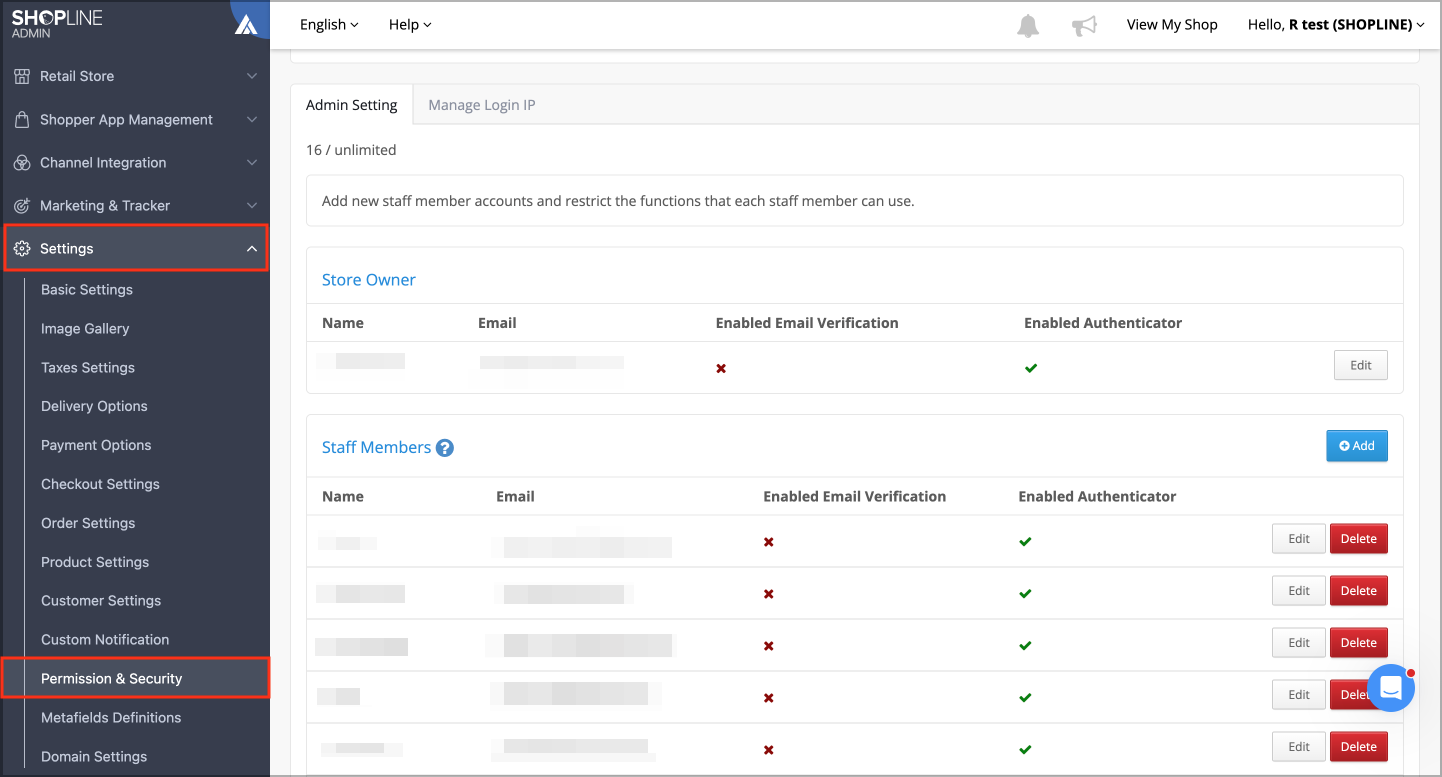
Task: Open Customer Settings in sidebar
Action: click(101, 601)
